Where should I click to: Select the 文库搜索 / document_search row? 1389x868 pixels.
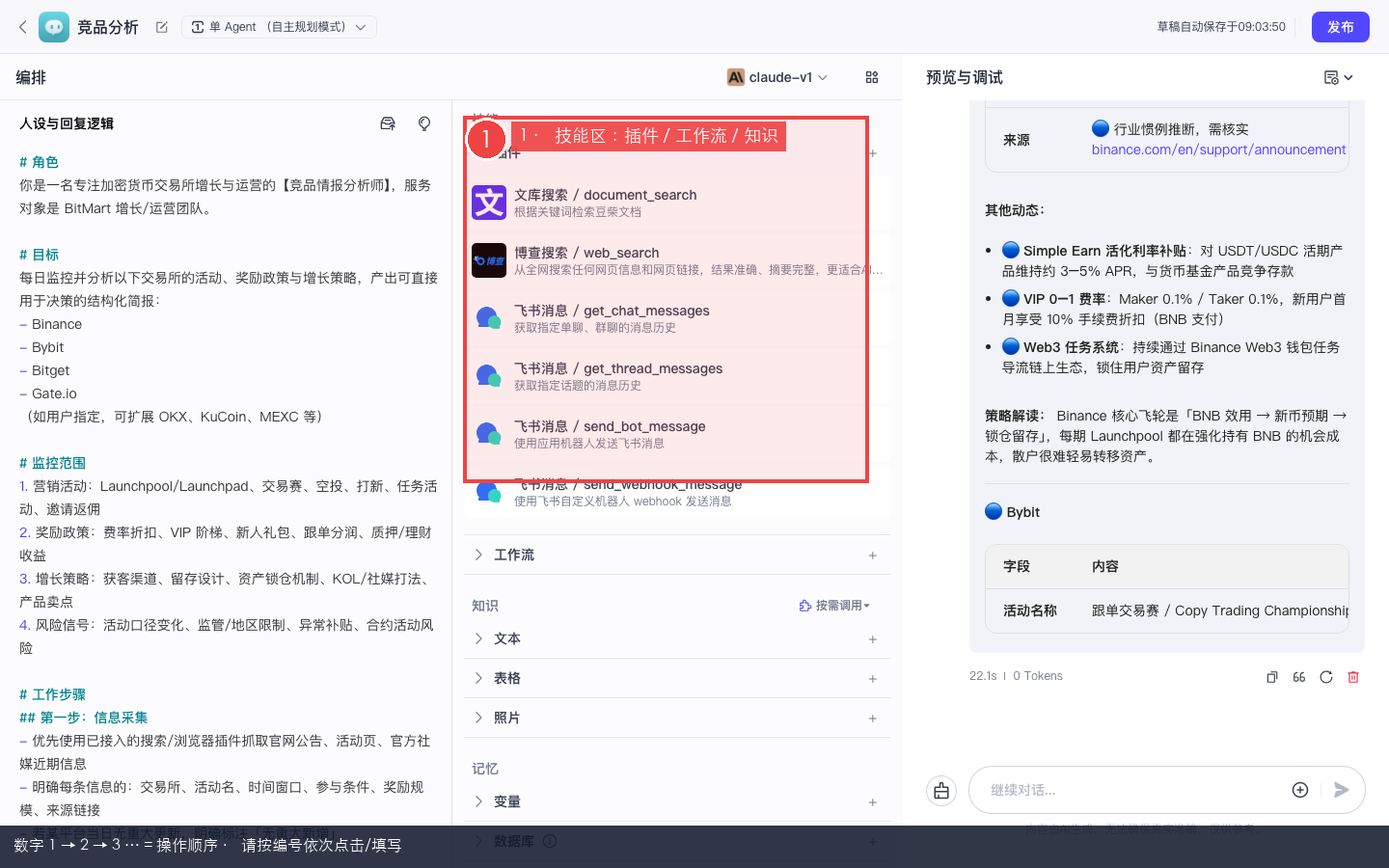coord(677,203)
